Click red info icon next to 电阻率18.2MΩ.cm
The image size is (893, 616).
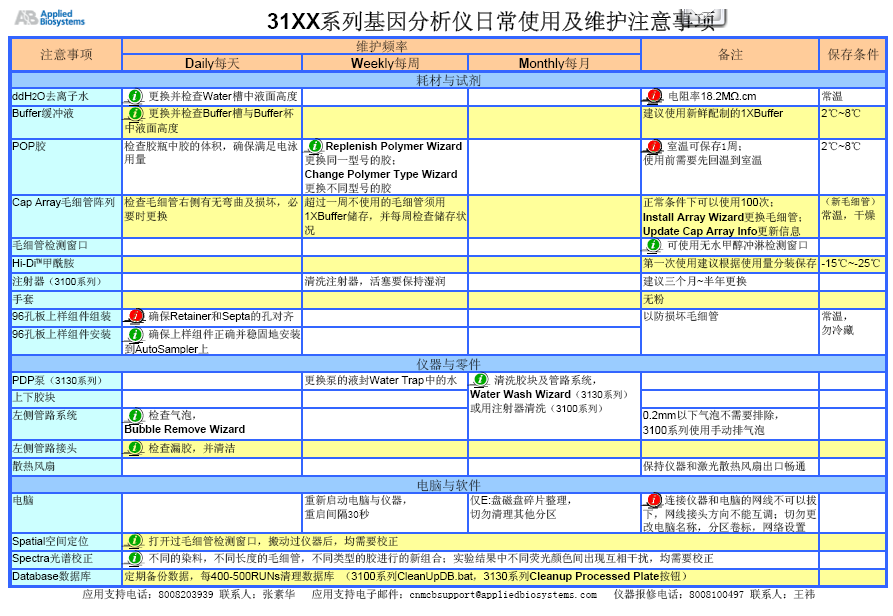(654, 96)
